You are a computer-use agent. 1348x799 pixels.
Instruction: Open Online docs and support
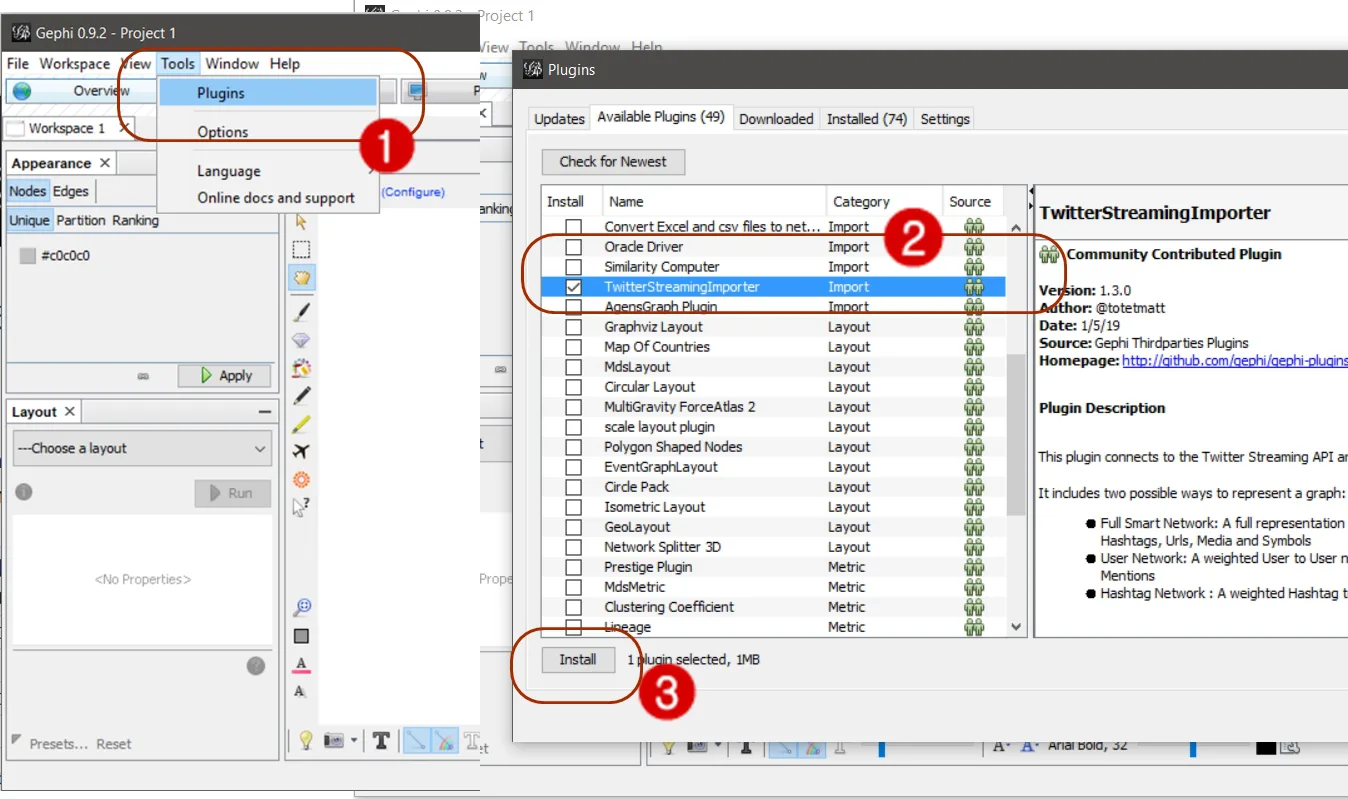point(268,198)
